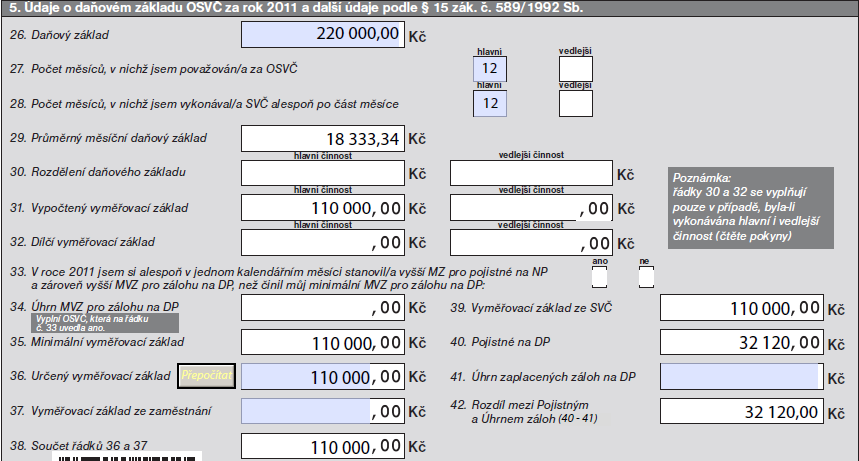Click the Daňový základ field on row 26
Screen dimensions: 859x461
pyautogui.click(x=324, y=35)
